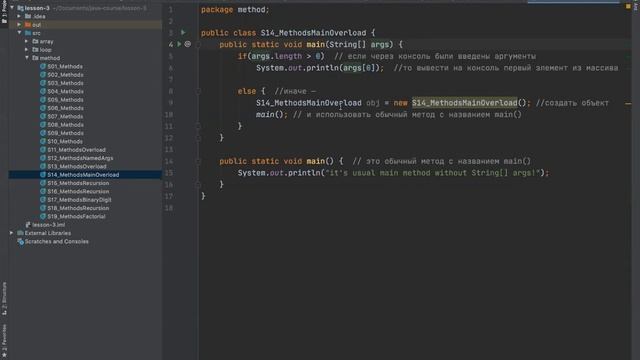Click run arrow beside main(String[] args) line

click(179, 44)
